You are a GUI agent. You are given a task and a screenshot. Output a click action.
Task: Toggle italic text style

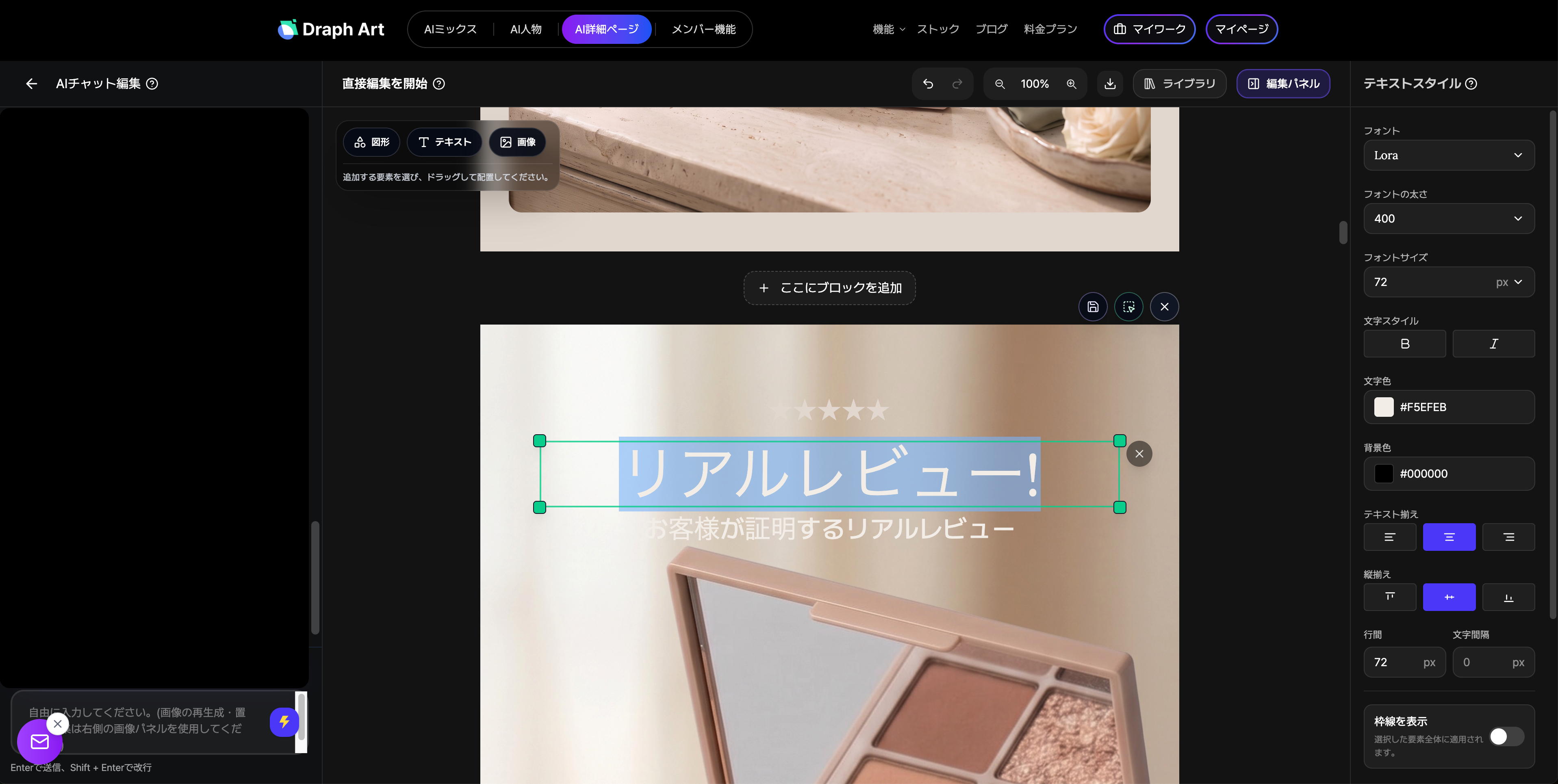pyautogui.click(x=1493, y=344)
